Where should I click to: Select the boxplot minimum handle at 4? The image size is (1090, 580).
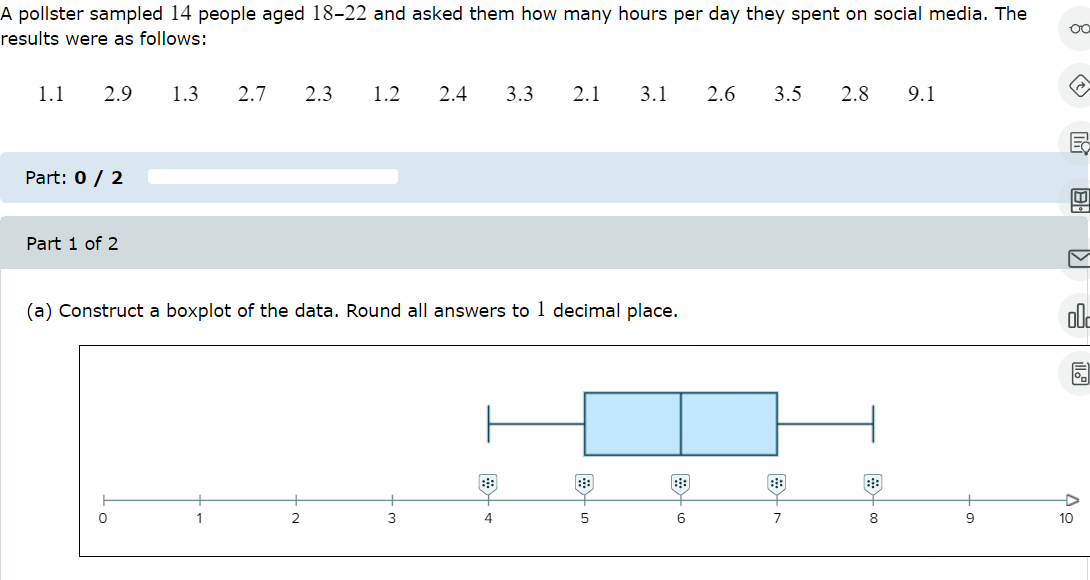[488, 484]
